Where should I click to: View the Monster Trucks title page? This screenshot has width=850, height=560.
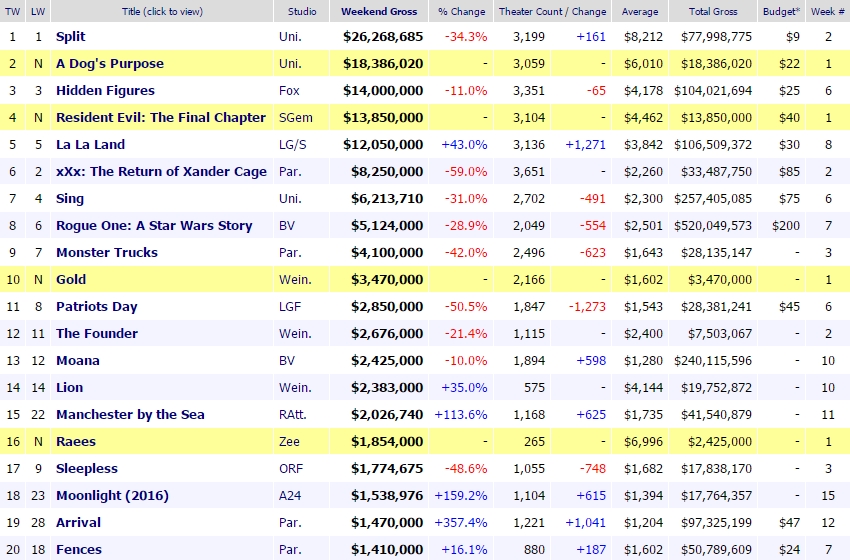pyautogui.click(x=107, y=253)
